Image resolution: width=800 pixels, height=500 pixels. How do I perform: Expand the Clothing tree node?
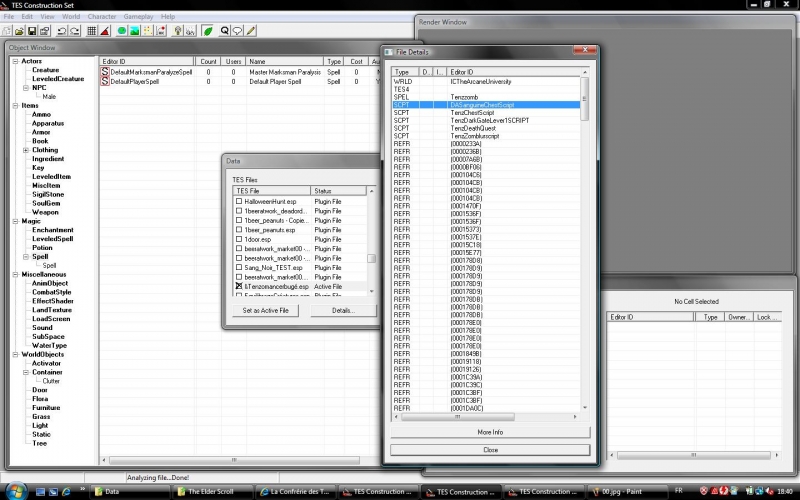[x=26, y=150]
